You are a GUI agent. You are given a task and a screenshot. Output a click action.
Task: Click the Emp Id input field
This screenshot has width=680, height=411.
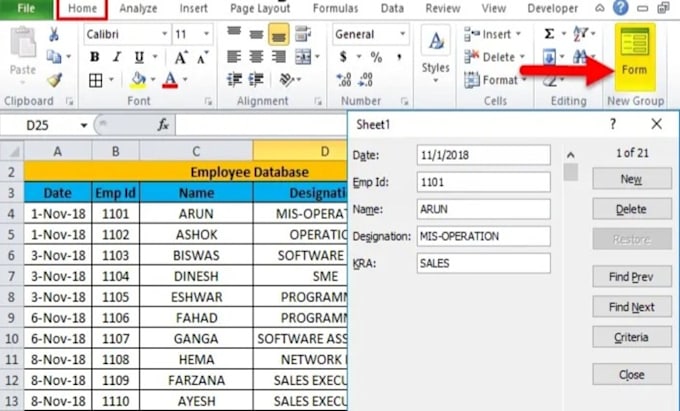484,182
